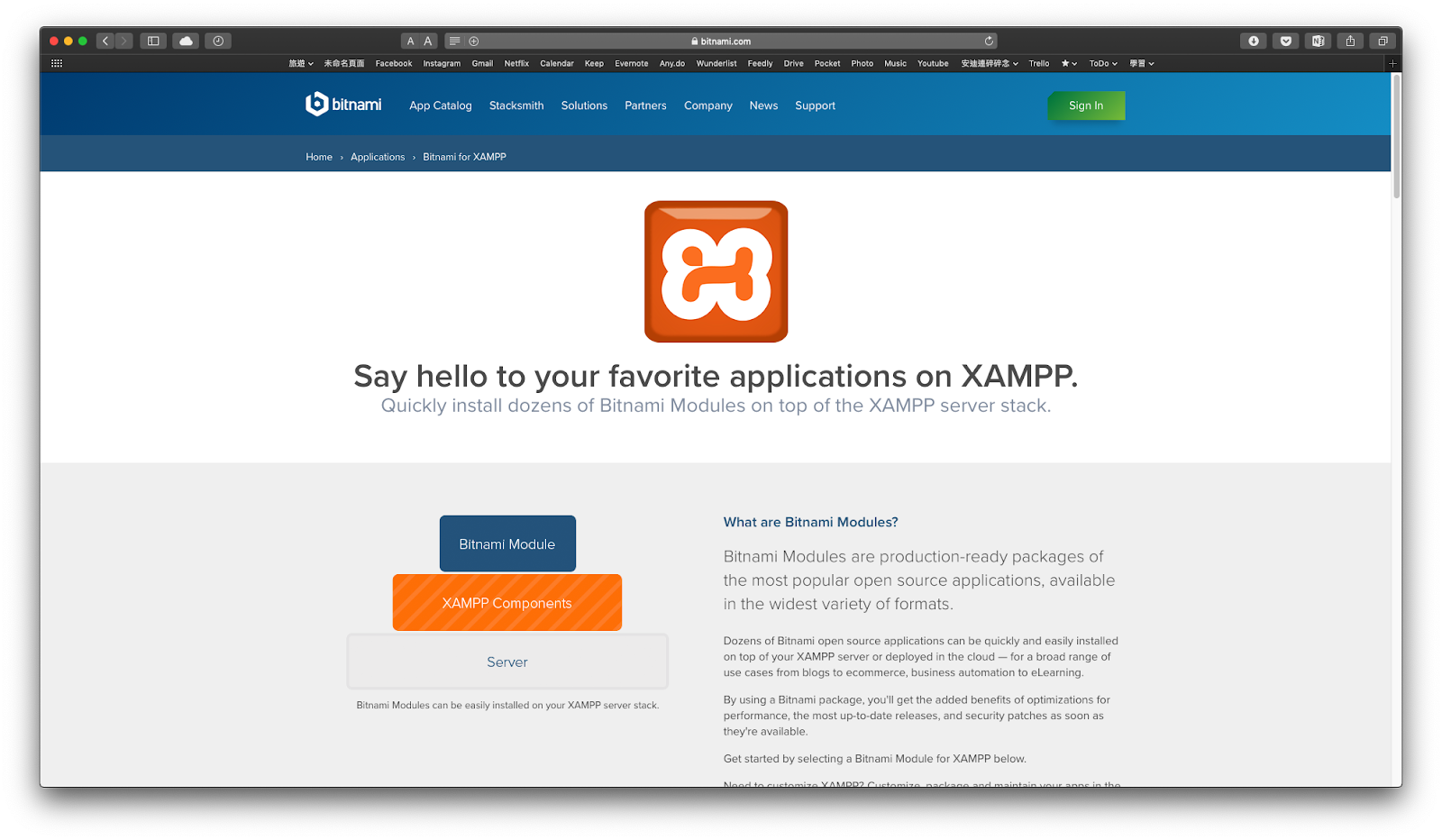Screen dimensions: 1442x840
Task: Expand the 旅遊 bookmarks folder
Action: [301, 63]
